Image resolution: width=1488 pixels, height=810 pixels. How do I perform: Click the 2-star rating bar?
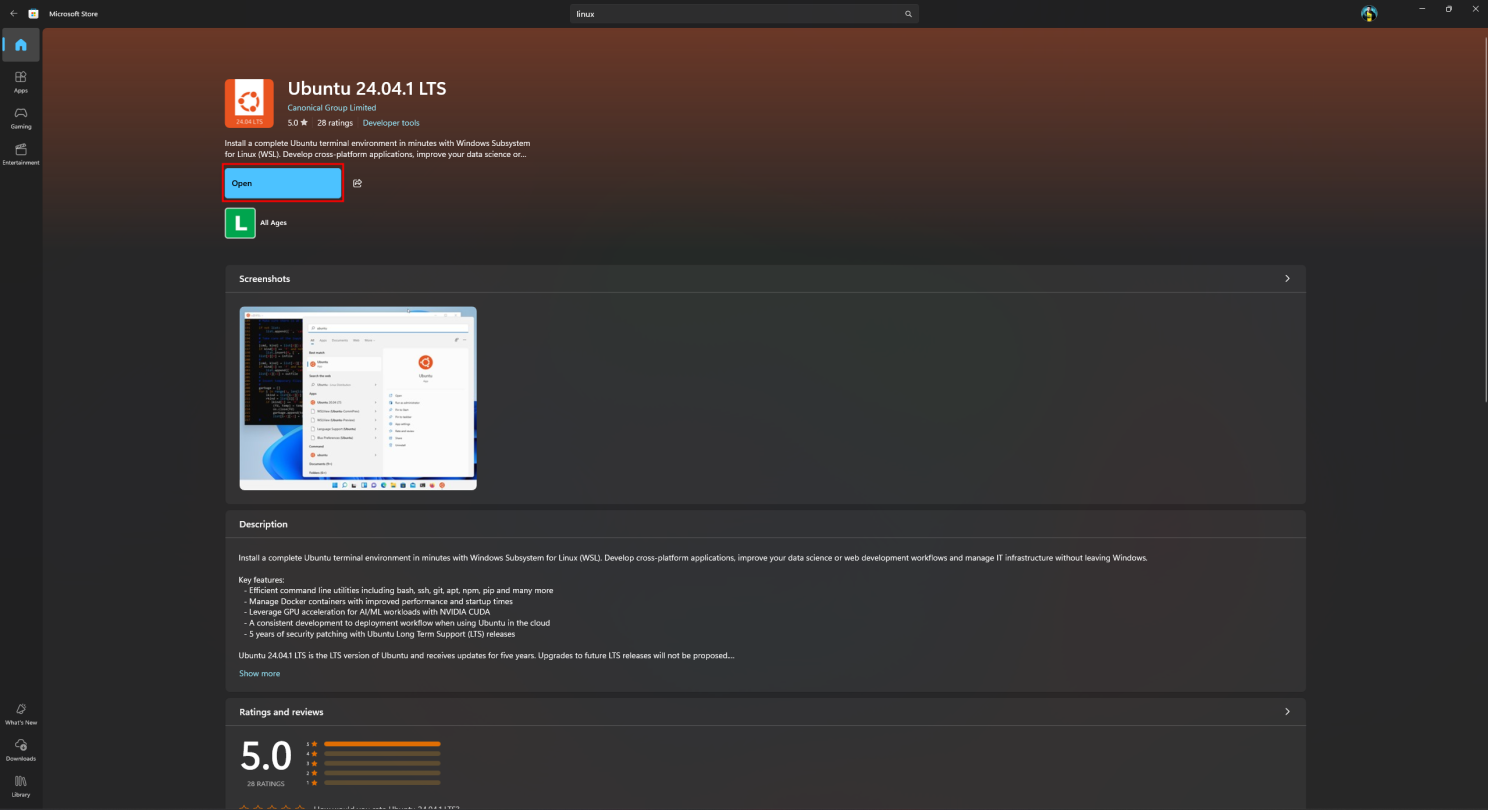(382, 773)
